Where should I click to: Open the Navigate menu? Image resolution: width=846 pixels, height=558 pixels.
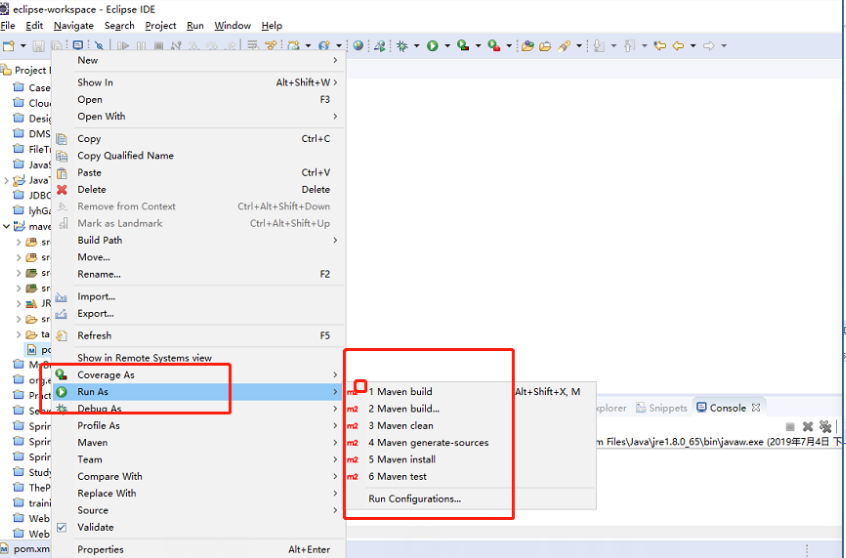point(73,25)
